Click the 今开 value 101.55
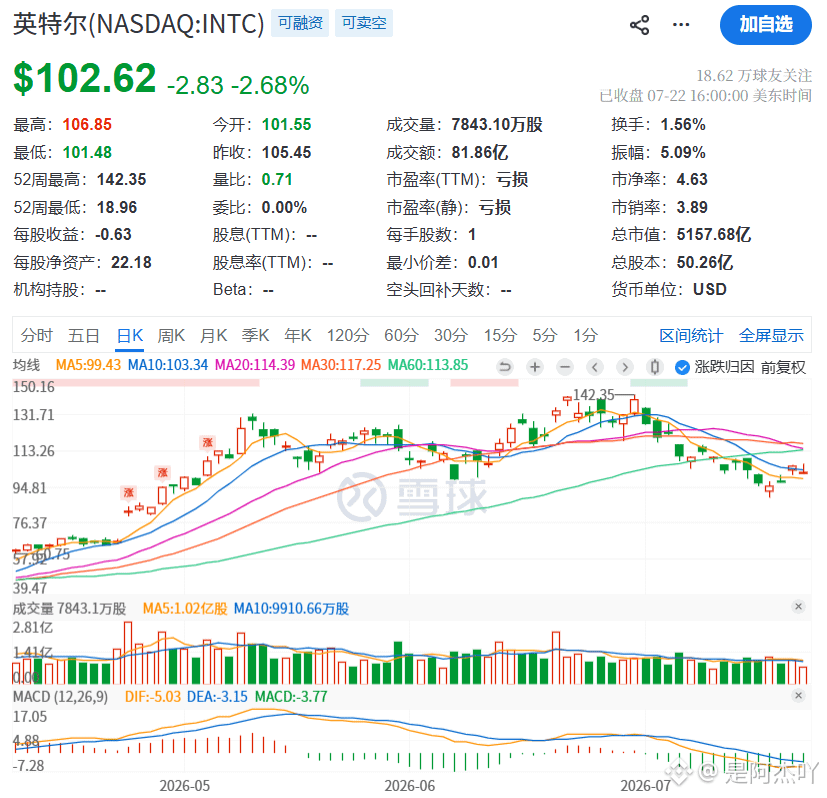This screenshot has width=827, height=798. coord(286,124)
